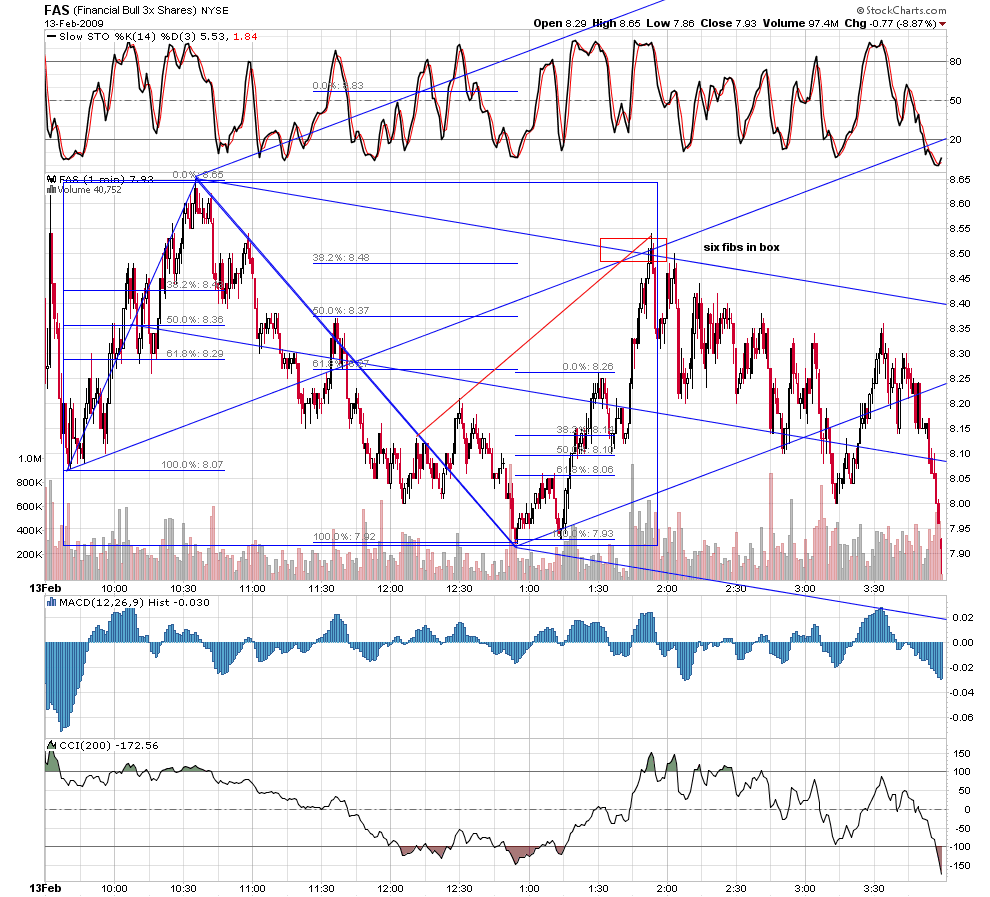Click the histogram icon next to MACD(12,26,9)
Viewport: 990px width, 897px height.
click(52, 602)
